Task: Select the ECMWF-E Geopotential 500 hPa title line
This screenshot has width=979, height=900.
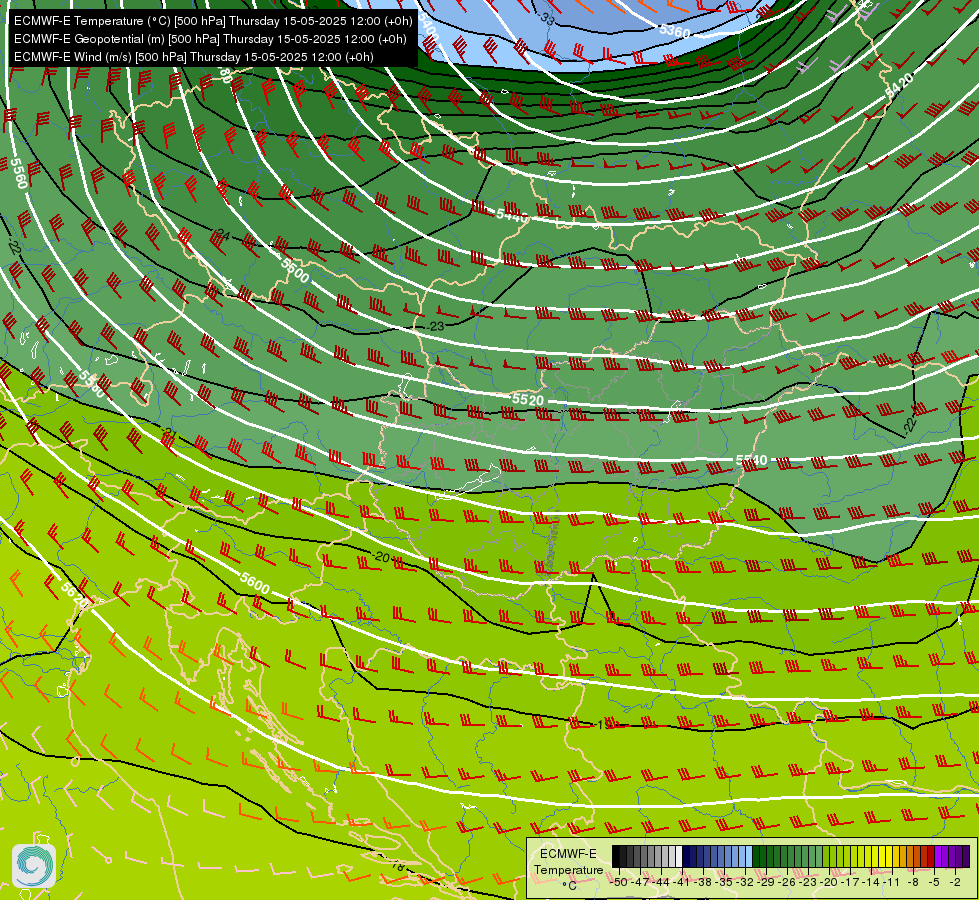Action: point(210,39)
